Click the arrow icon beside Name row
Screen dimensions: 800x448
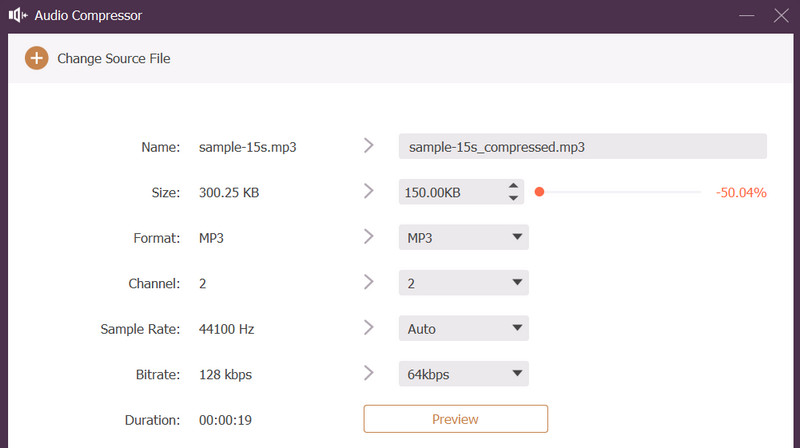point(369,146)
